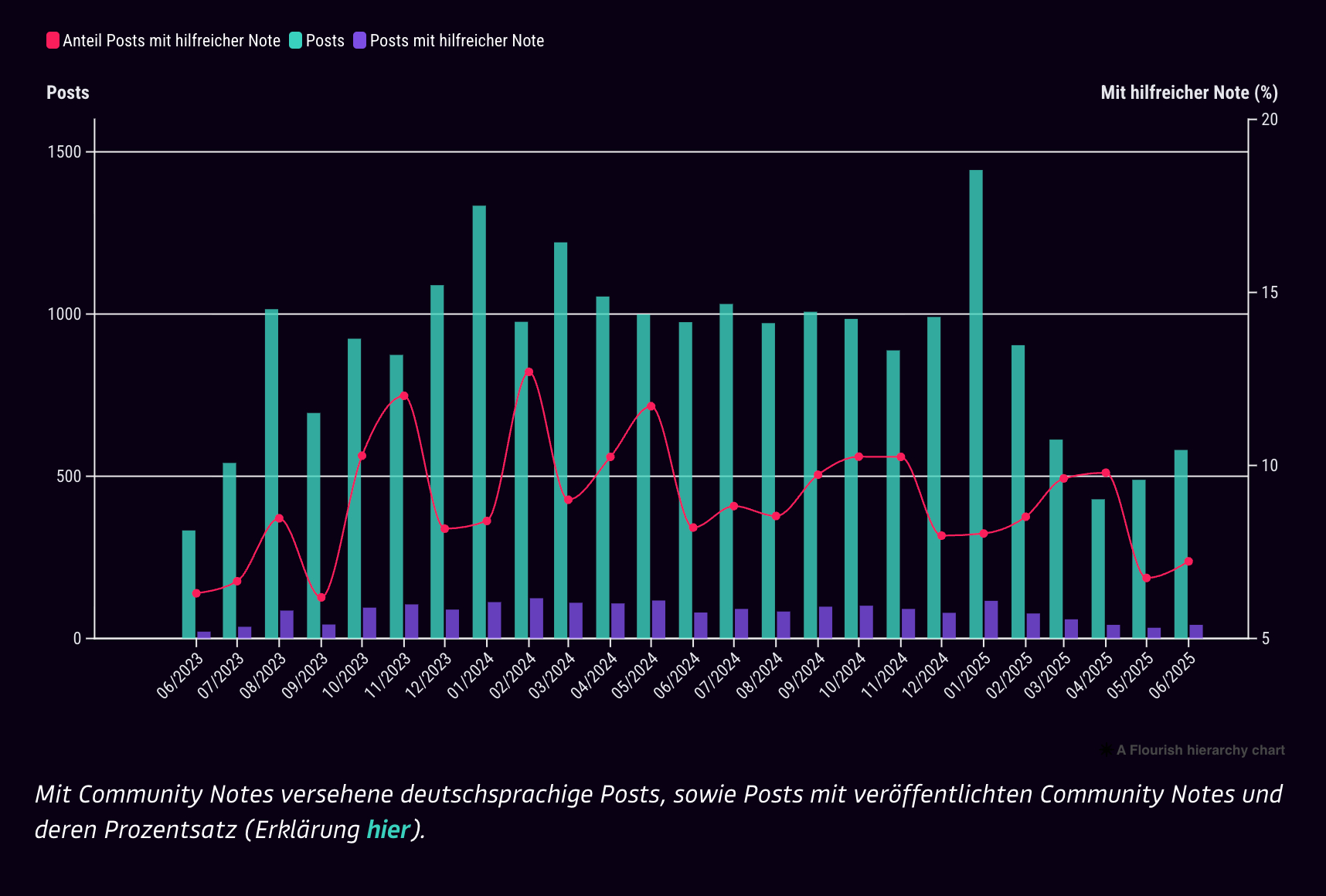Select the red line point at 05/2024
This screenshot has height=896, width=1326.
coord(651,406)
